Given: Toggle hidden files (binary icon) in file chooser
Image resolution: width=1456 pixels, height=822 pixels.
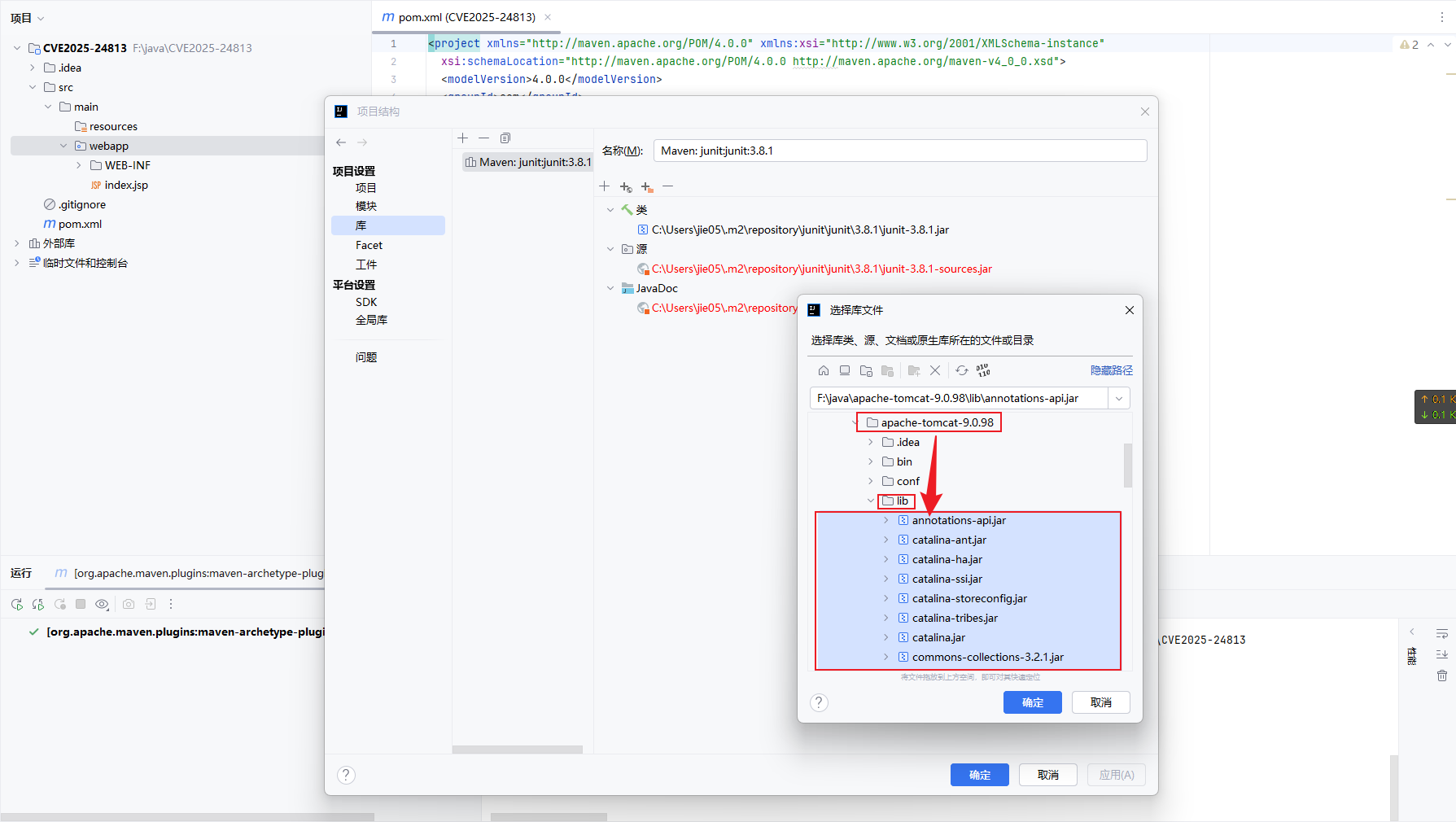Looking at the screenshot, I should pyautogui.click(x=983, y=370).
